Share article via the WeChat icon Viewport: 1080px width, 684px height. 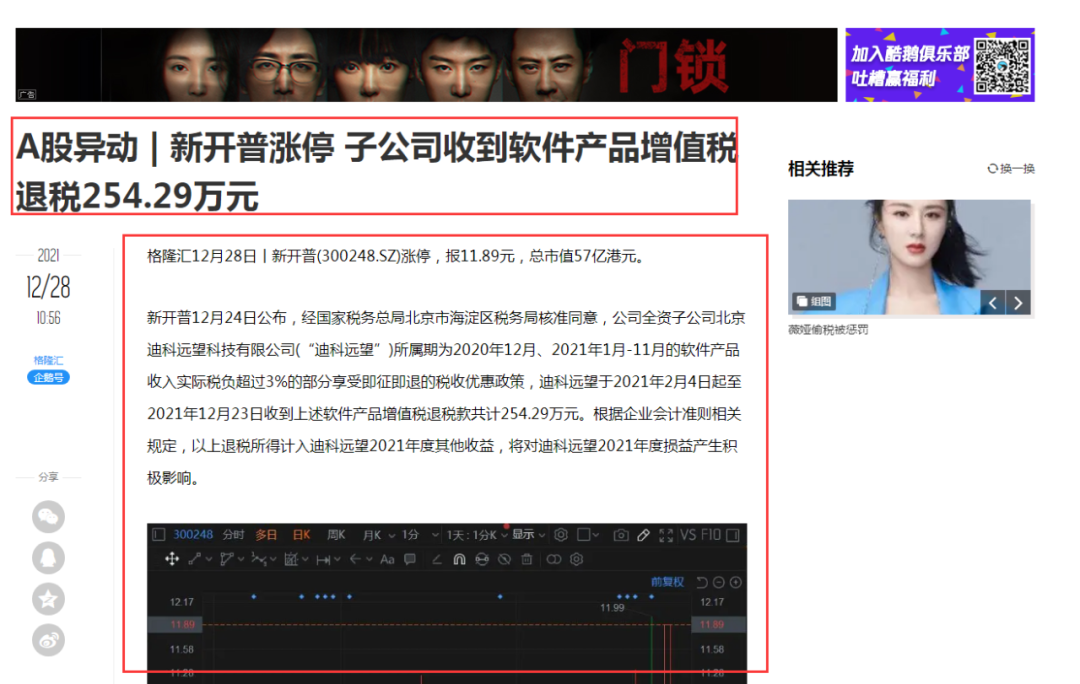click(x=48, y=517)
